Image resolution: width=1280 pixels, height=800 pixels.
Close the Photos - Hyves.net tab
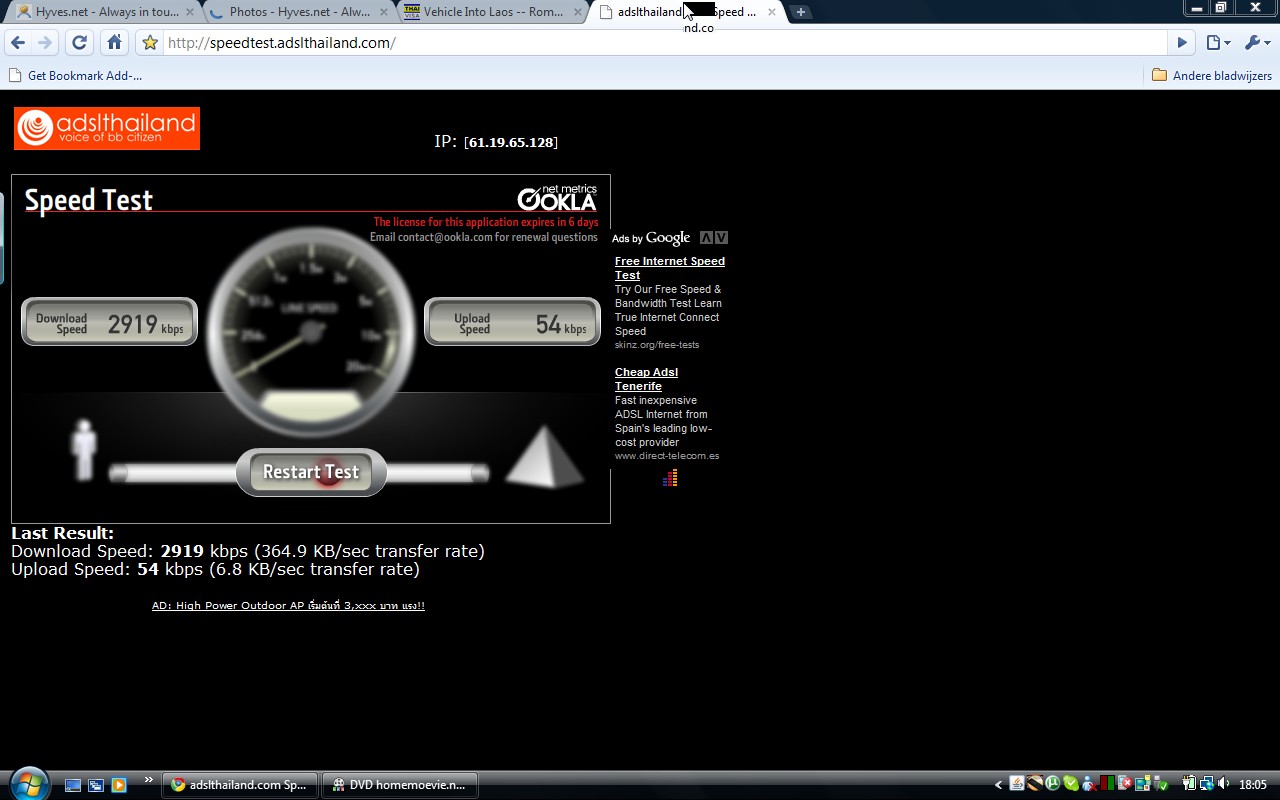[384, 12]
